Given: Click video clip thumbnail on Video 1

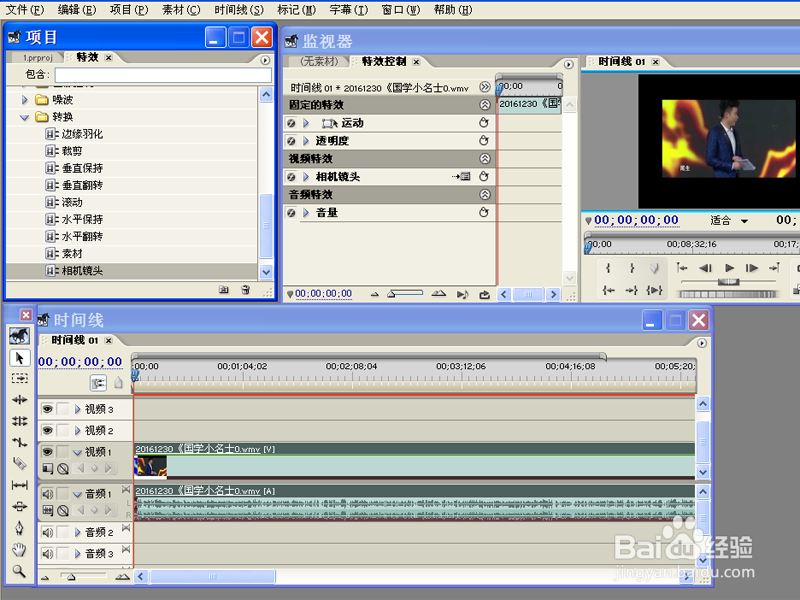Looking at the screenshot, I should [x=151, y=466].
